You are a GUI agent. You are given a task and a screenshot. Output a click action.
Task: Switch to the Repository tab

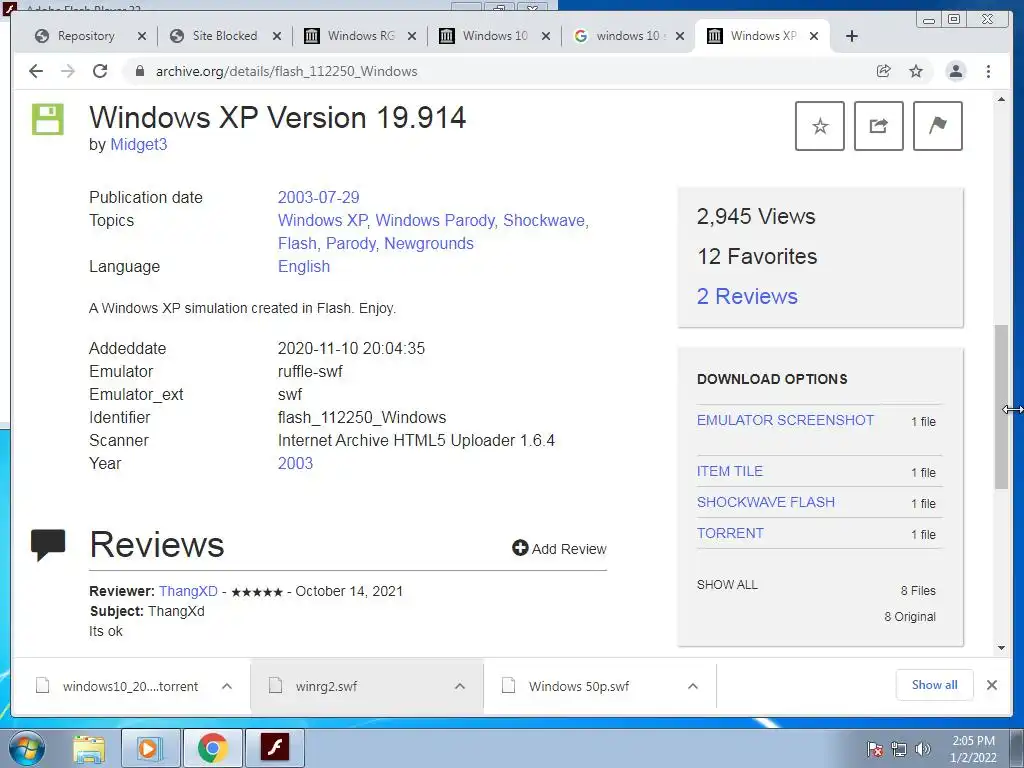pos(85,36)
